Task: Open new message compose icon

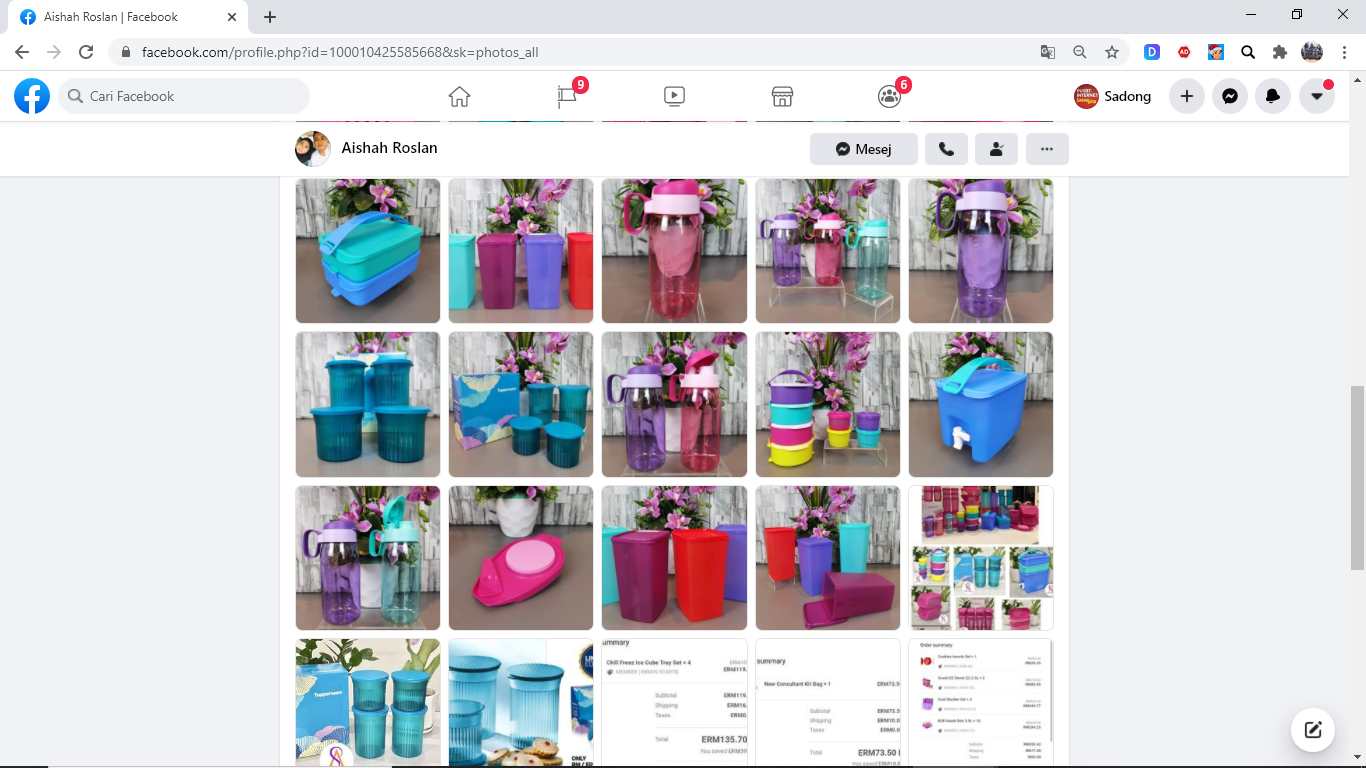Action: coord(1313,730)
